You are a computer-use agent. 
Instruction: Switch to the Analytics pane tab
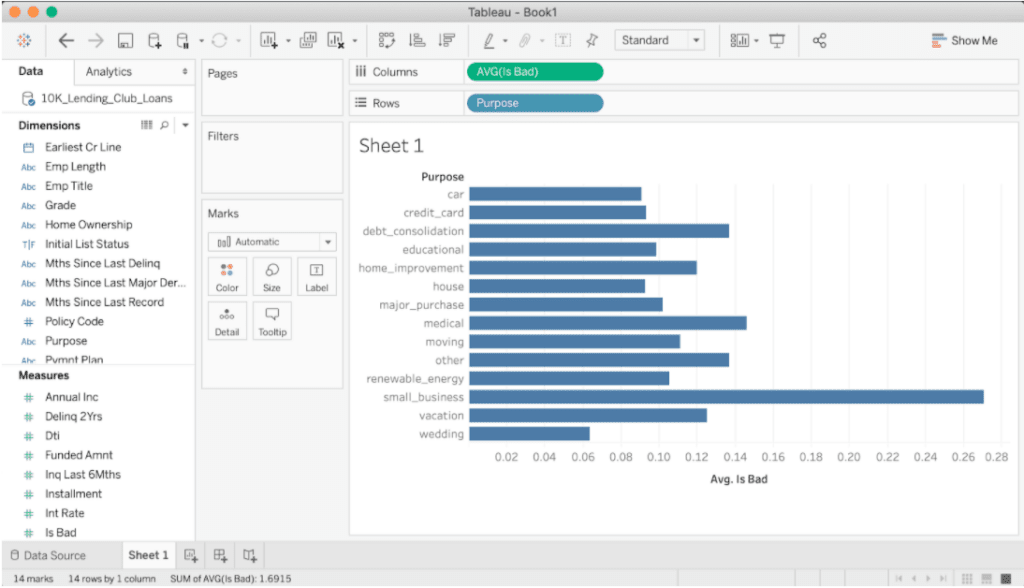108,72
